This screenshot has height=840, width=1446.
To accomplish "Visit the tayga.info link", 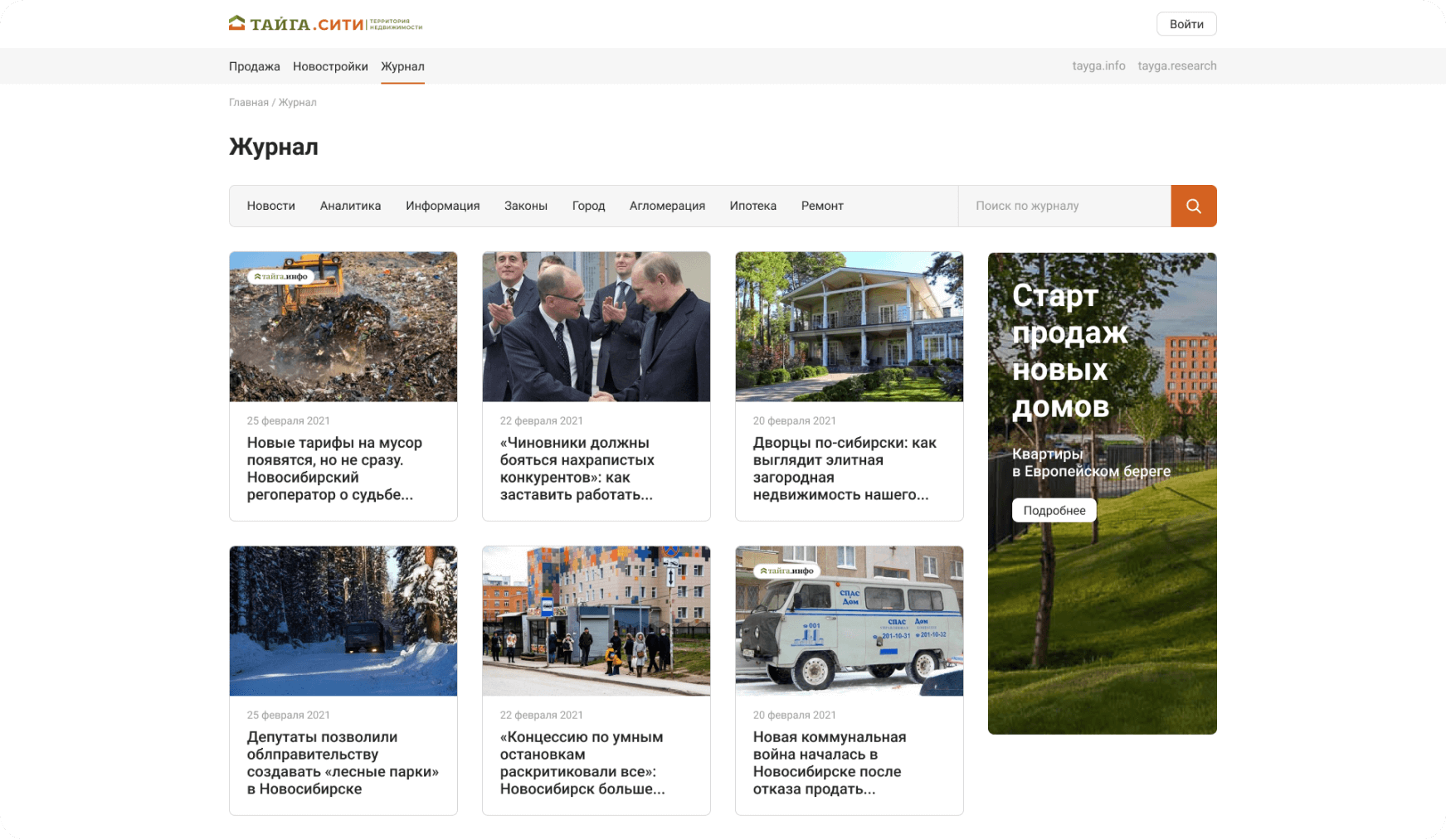I will point(1098,66).
